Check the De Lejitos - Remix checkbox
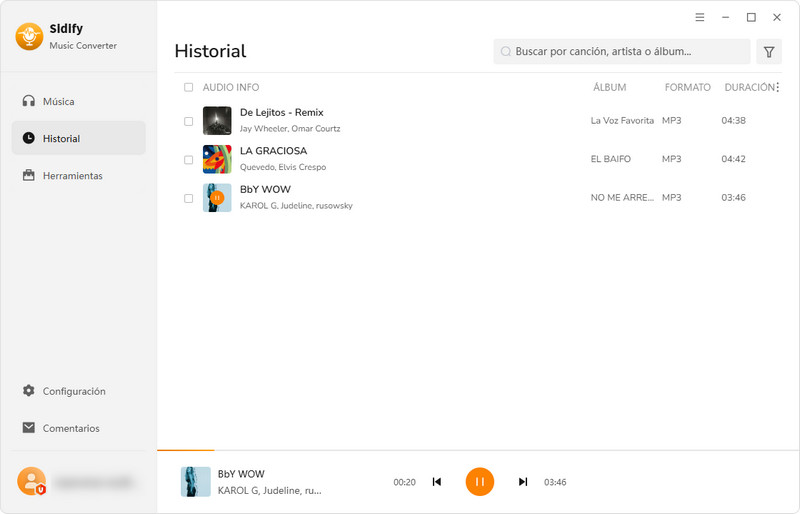This screenshot has width=800, height=514. coord(188,121)
